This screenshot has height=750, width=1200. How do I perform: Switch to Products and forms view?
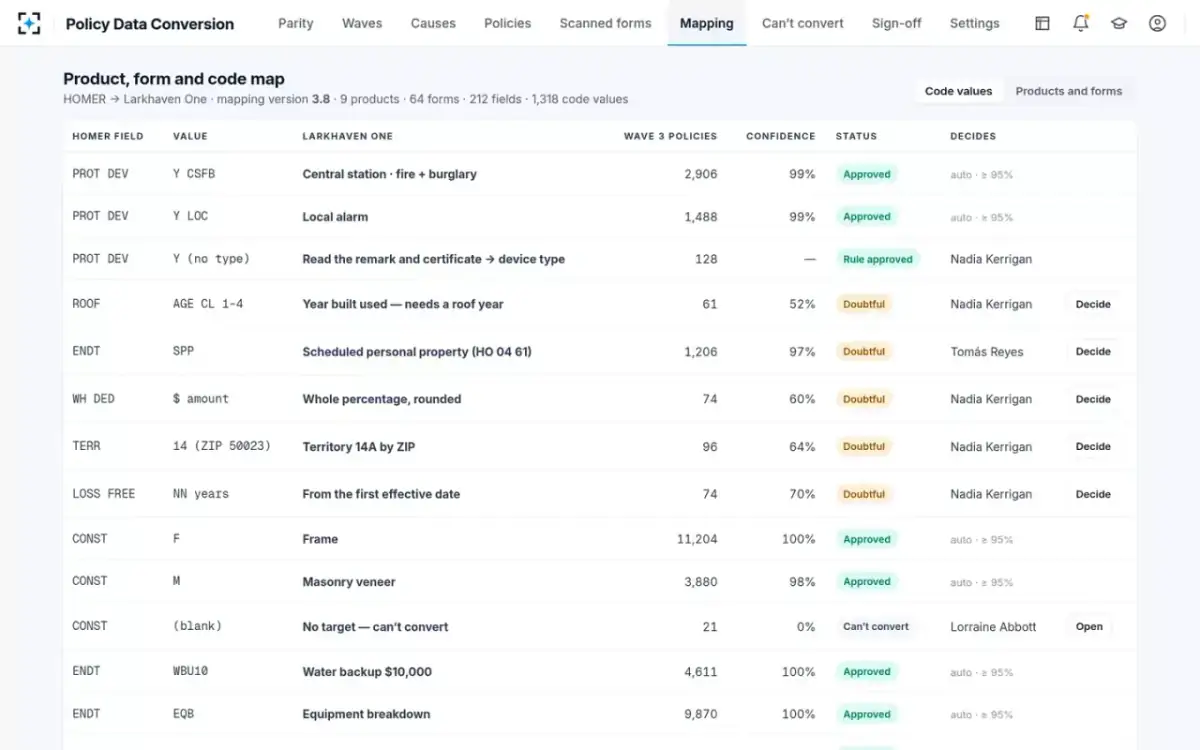1069,91
